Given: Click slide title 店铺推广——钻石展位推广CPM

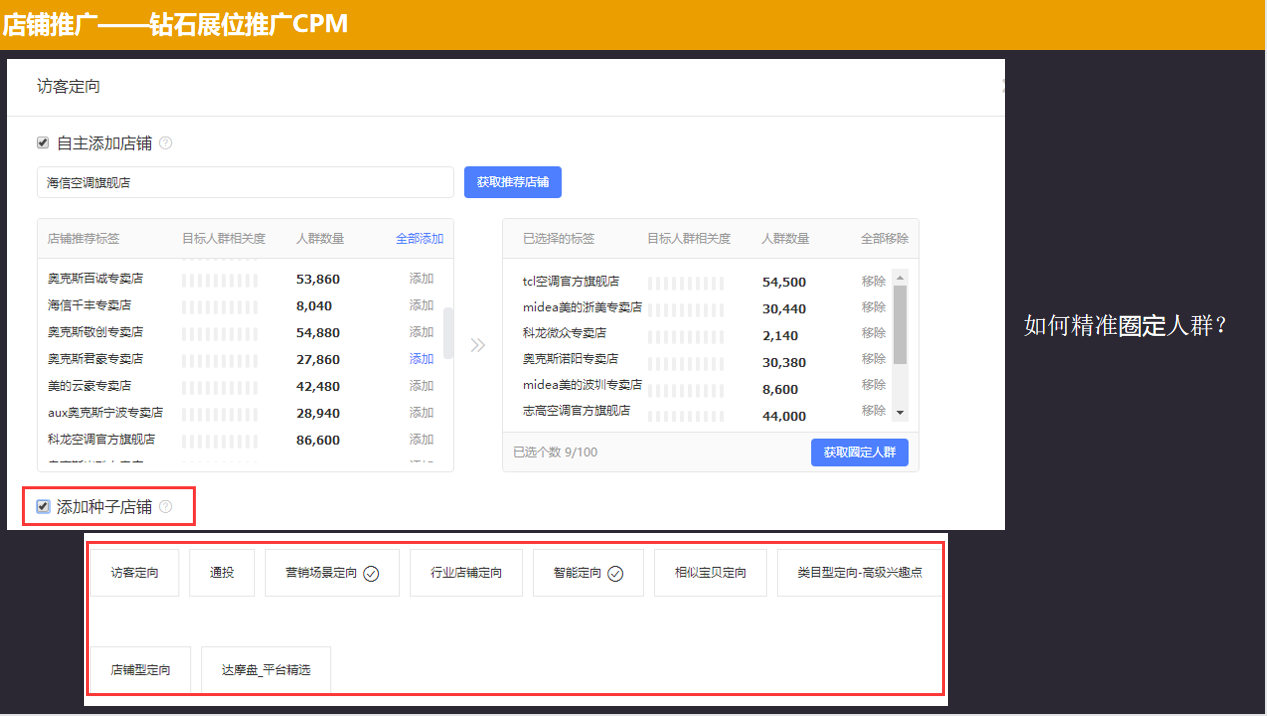Looking at the screenshot, I should coord(175,23).
